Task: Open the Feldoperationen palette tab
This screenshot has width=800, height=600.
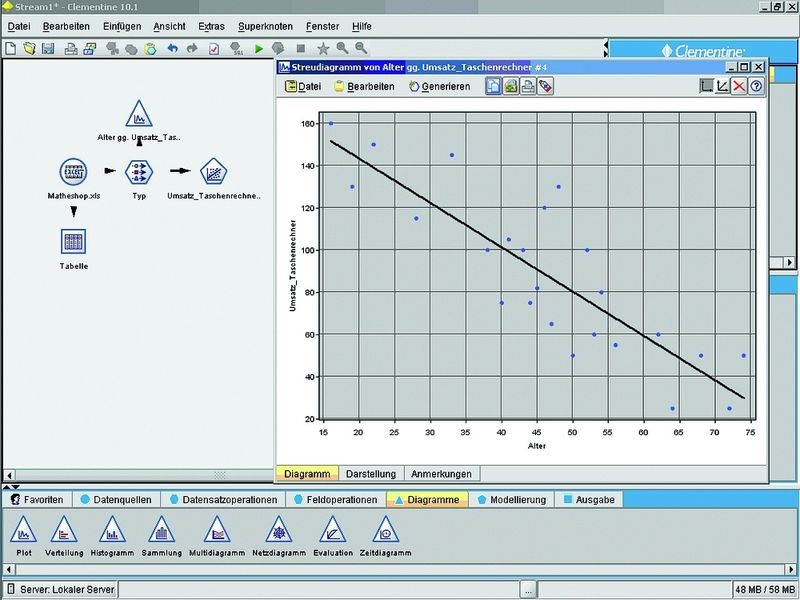Action: coord(336,500)
